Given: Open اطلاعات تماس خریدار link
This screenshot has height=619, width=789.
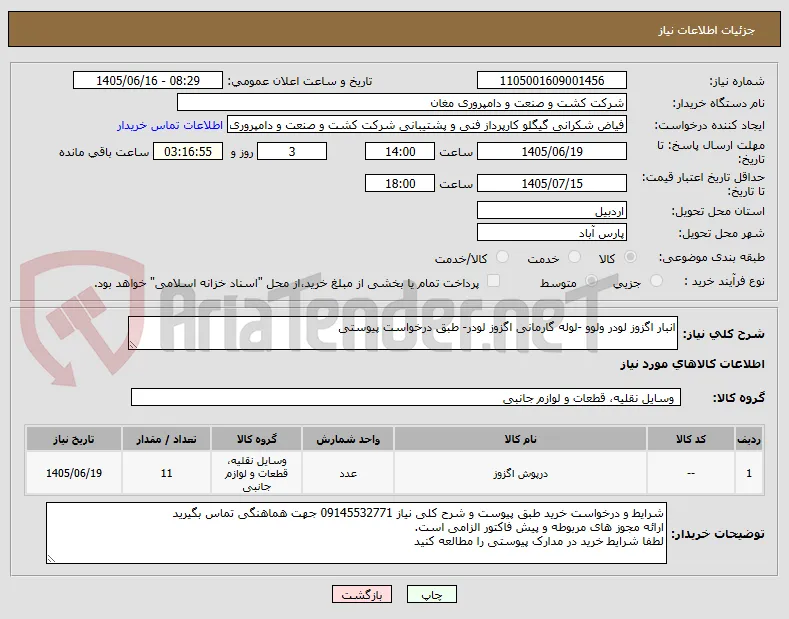Looking at the screenshot, I should [x=170, y=125].
